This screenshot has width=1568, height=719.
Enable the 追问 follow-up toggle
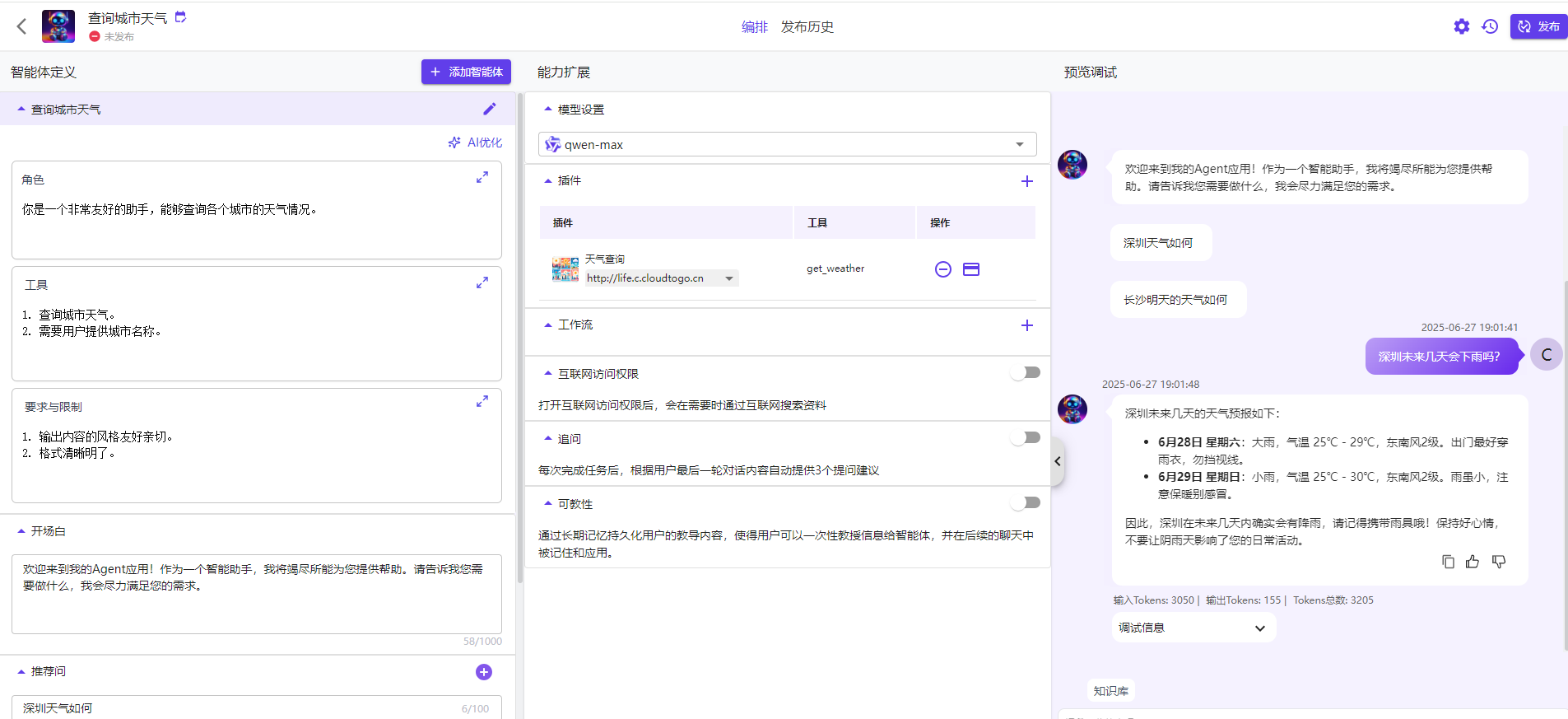click(x=1026, y=437)
